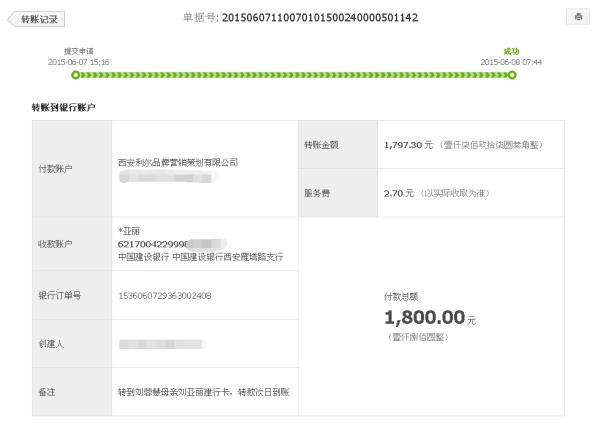Click the green dotted progress bar middle
The height and width of the screenshot is (423, 600).
(295, 74)
